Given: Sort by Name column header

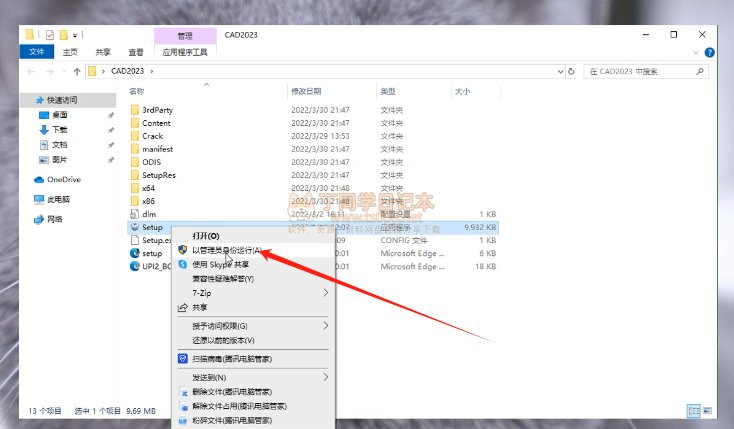Looking at the screenshot, I should click(x=137, y=91).
